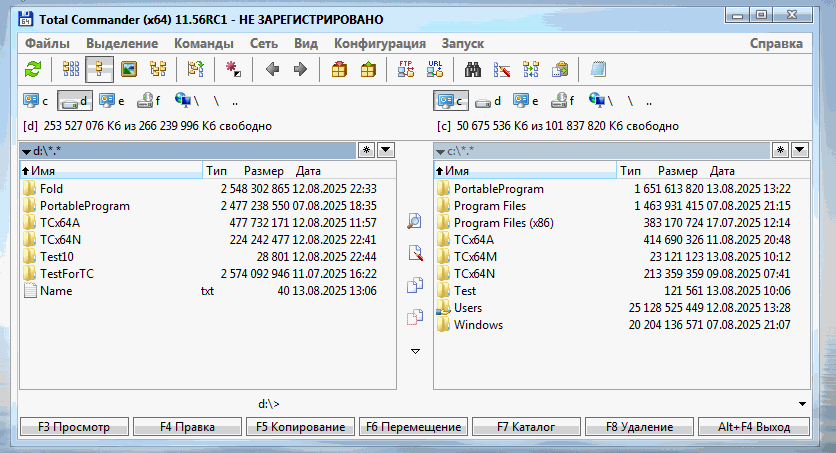Click the F4 Правка button
836x453 pixels.
point(187,427)
